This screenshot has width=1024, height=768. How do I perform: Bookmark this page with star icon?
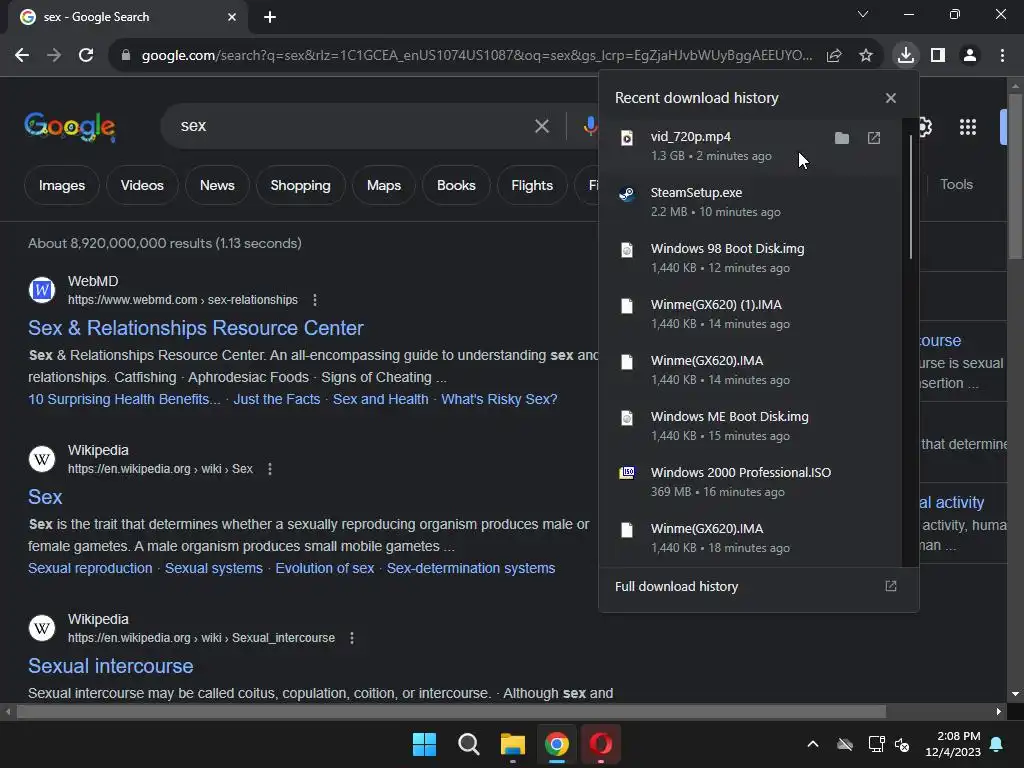click(x=866, y=56)
